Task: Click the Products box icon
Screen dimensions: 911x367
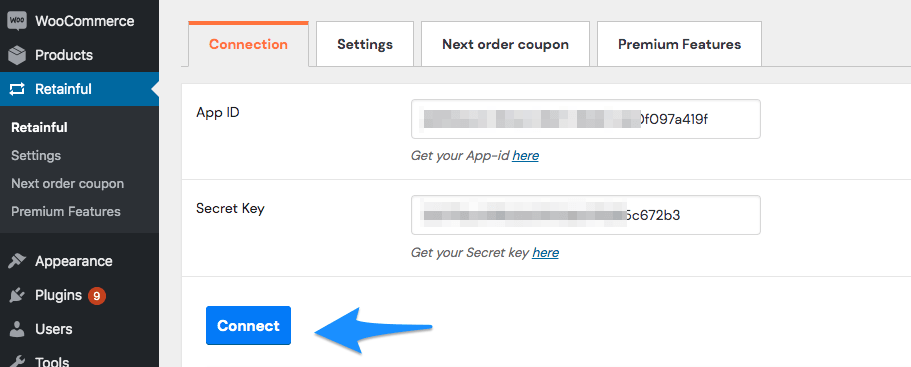Action: (17, 55)
